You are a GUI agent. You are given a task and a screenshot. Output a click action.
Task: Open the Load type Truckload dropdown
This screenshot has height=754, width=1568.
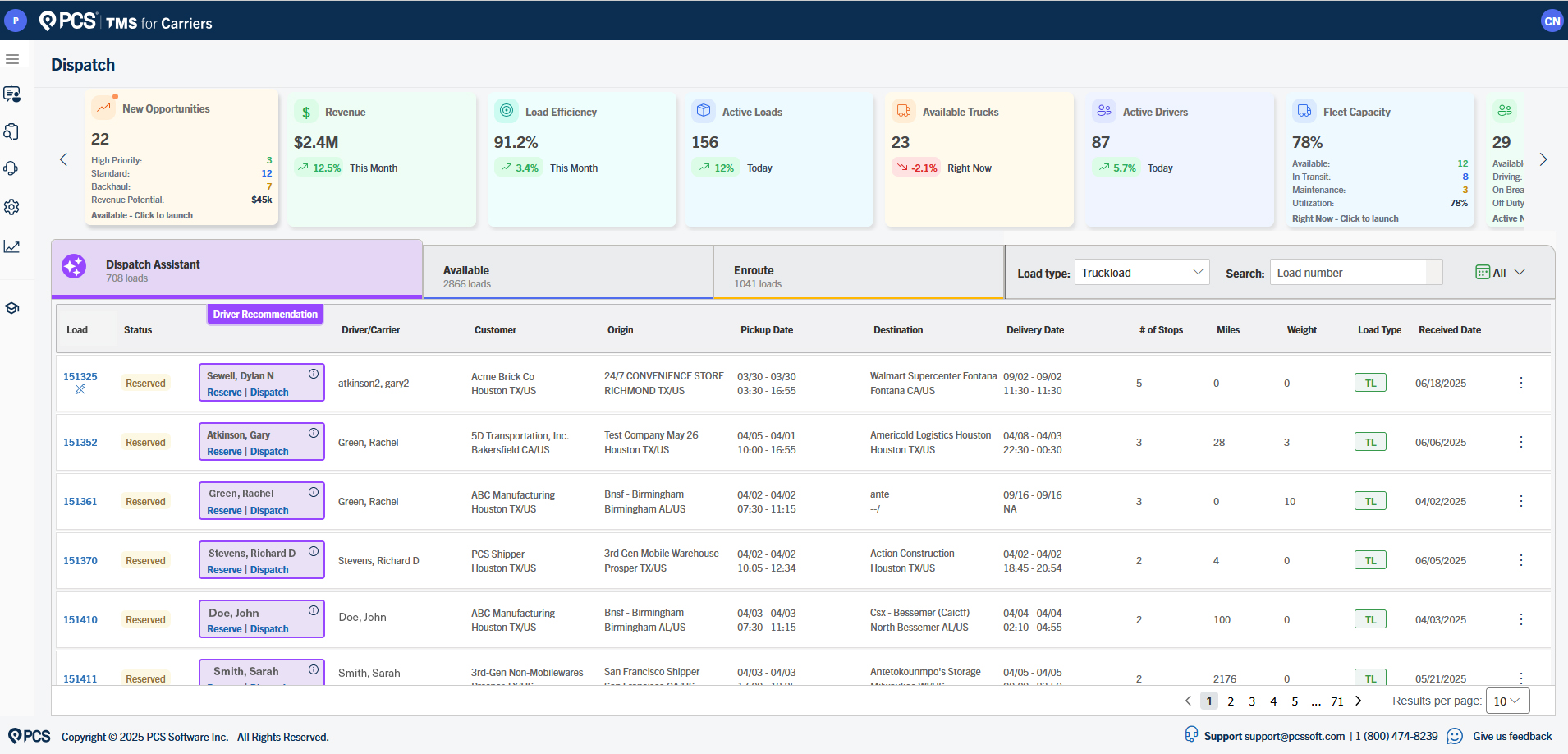1141,272
